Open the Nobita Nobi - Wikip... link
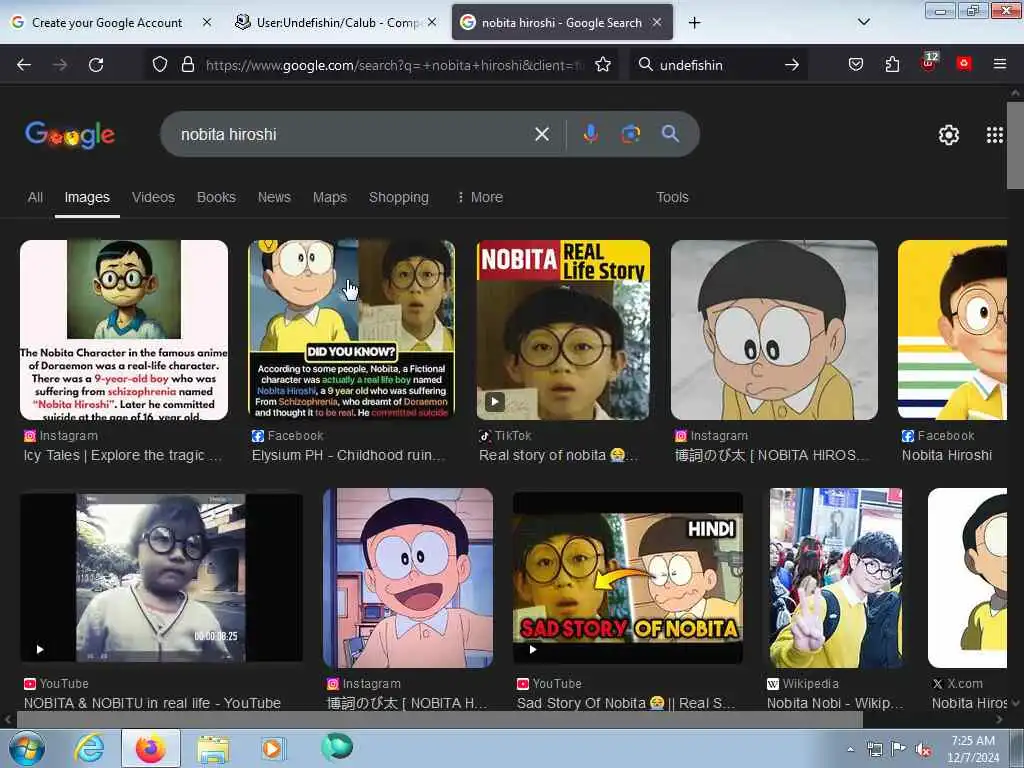The height and width of the screenshot is (768, 1024). tap(835, 703)
